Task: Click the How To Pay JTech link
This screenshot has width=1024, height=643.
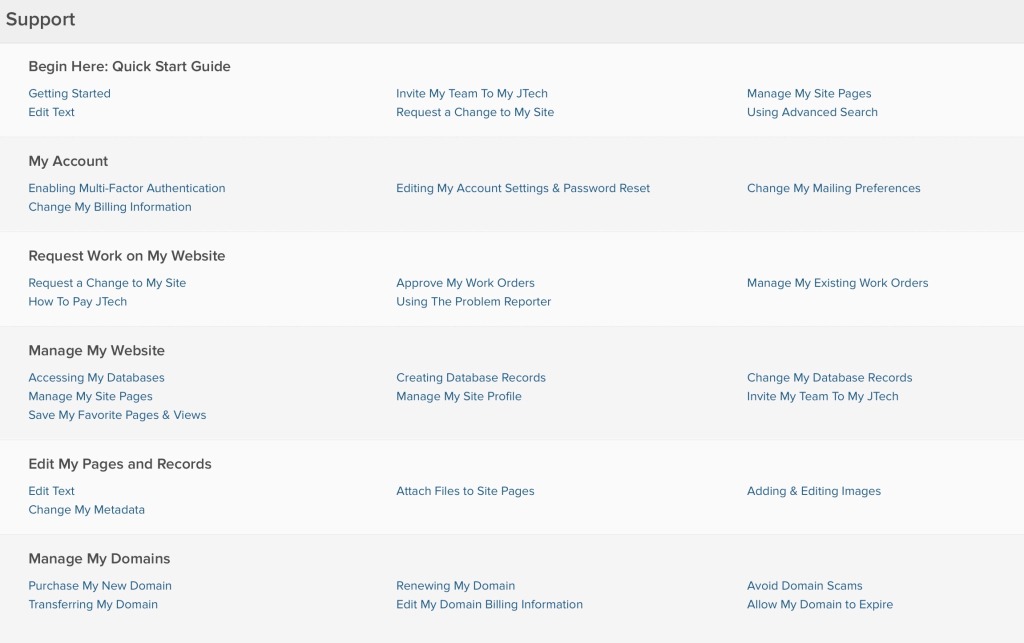Action: pos(78,301)
